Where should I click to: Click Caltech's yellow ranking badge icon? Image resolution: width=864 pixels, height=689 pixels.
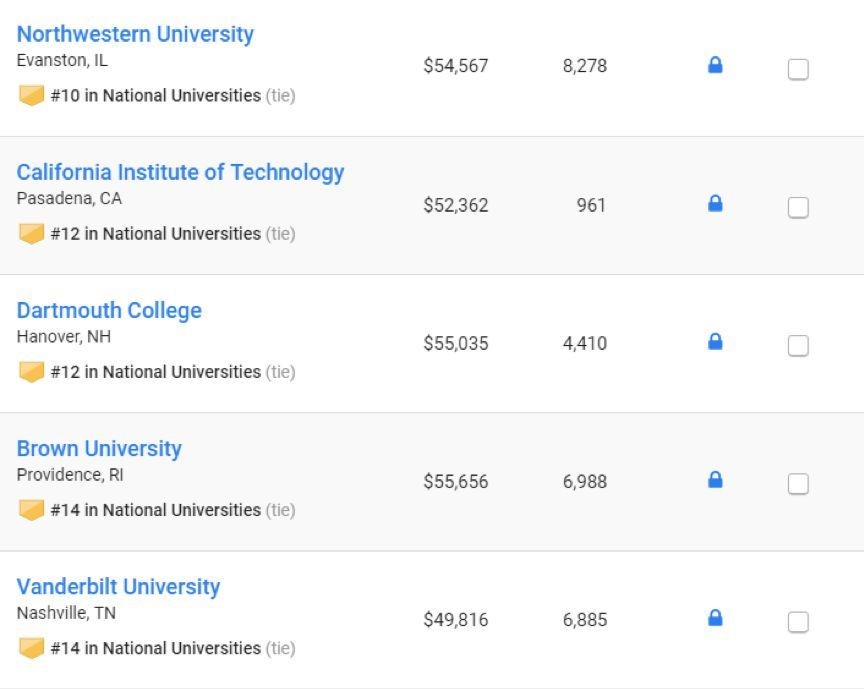click(x=31, y=234)
